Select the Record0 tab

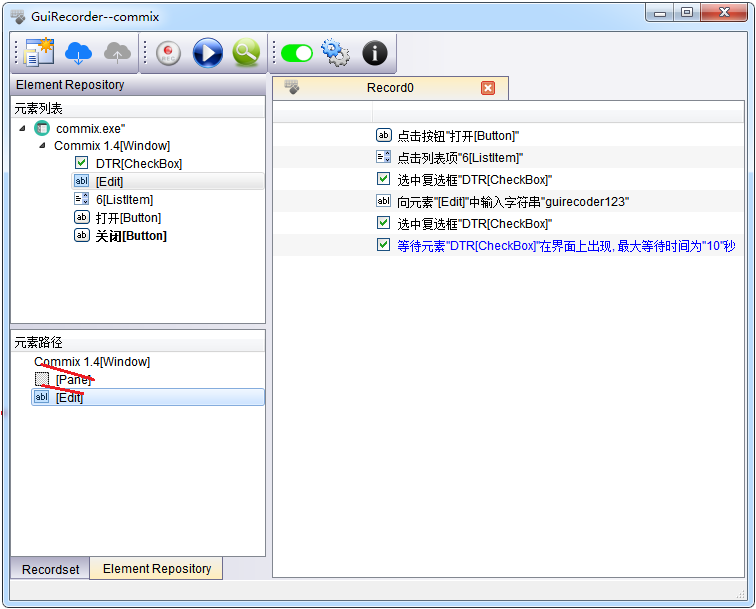(x=390, y=88)
